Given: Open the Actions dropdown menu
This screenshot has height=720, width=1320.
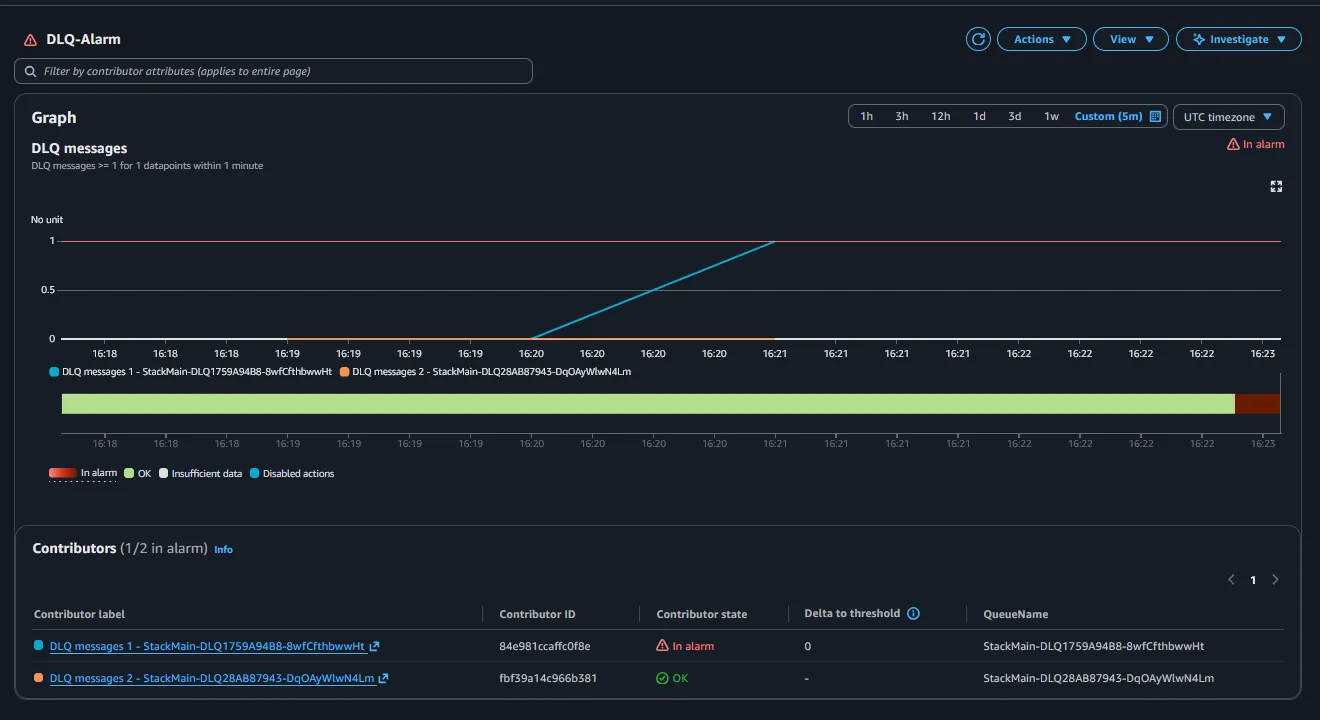Looking at the screenshot, I should [x=1041, y=39].
